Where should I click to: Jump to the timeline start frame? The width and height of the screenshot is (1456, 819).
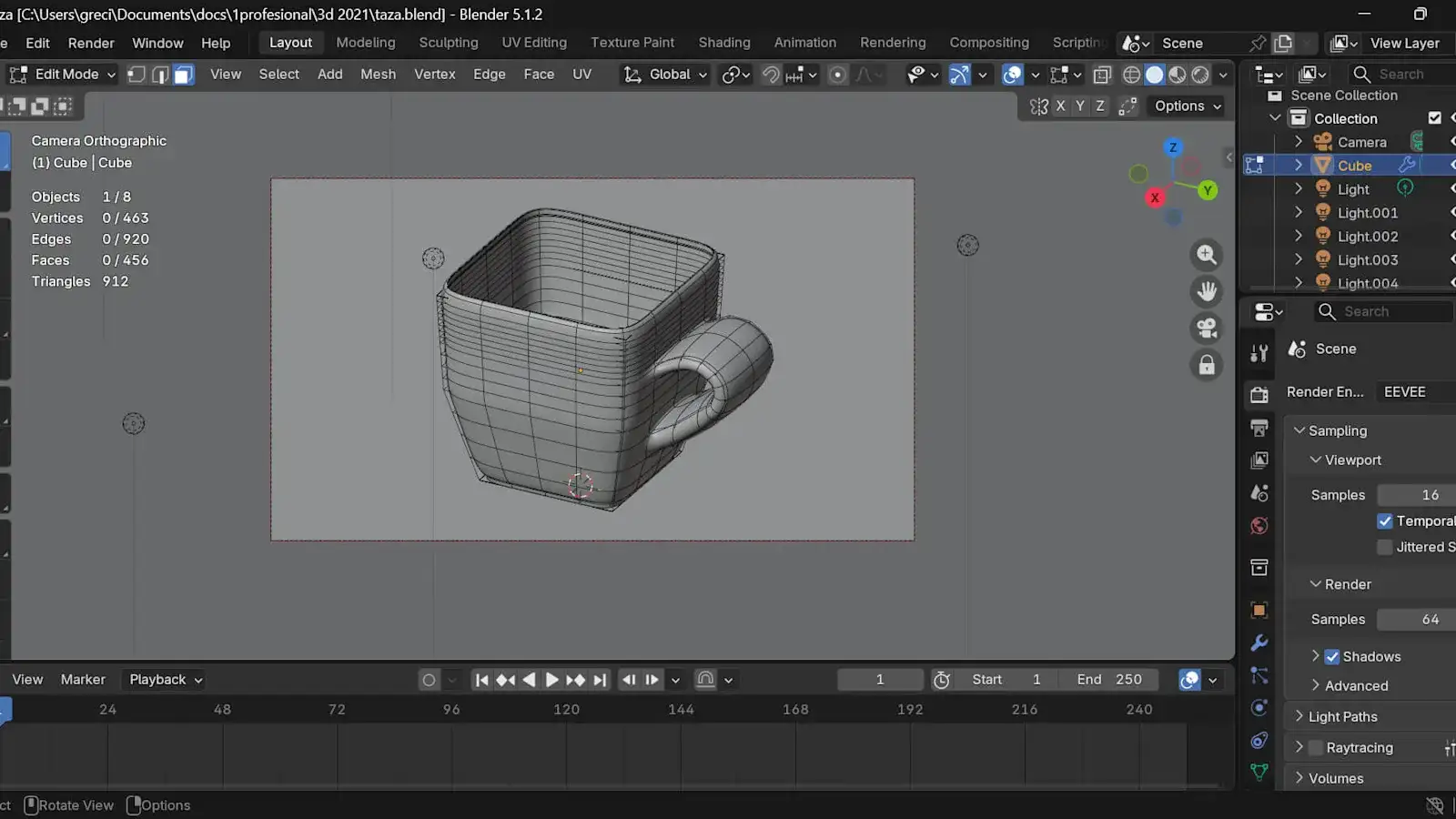(482, 680)
